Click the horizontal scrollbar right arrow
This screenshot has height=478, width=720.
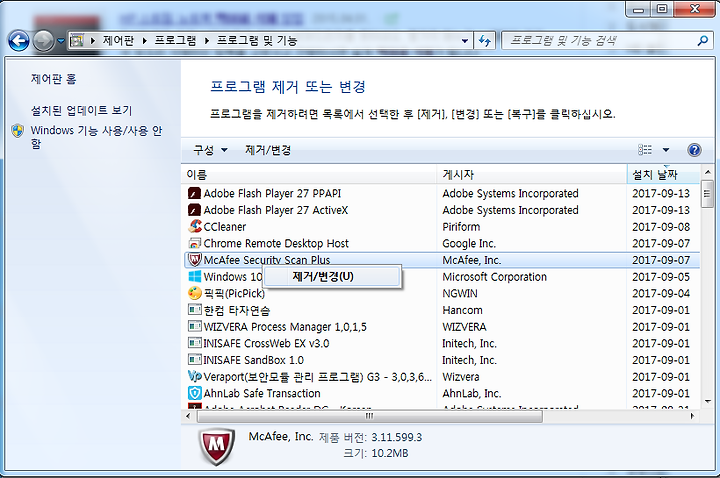(692, 416)
